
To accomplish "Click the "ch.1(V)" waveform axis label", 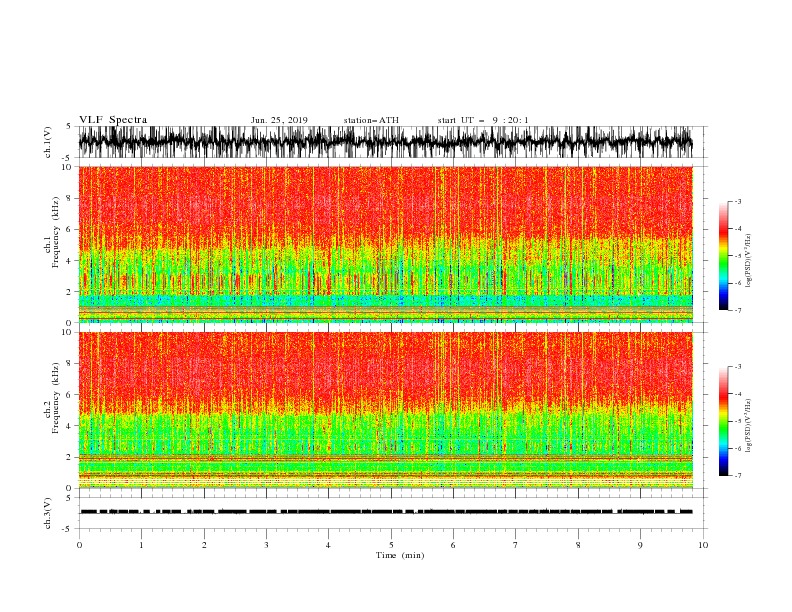I will click(48, 142).
